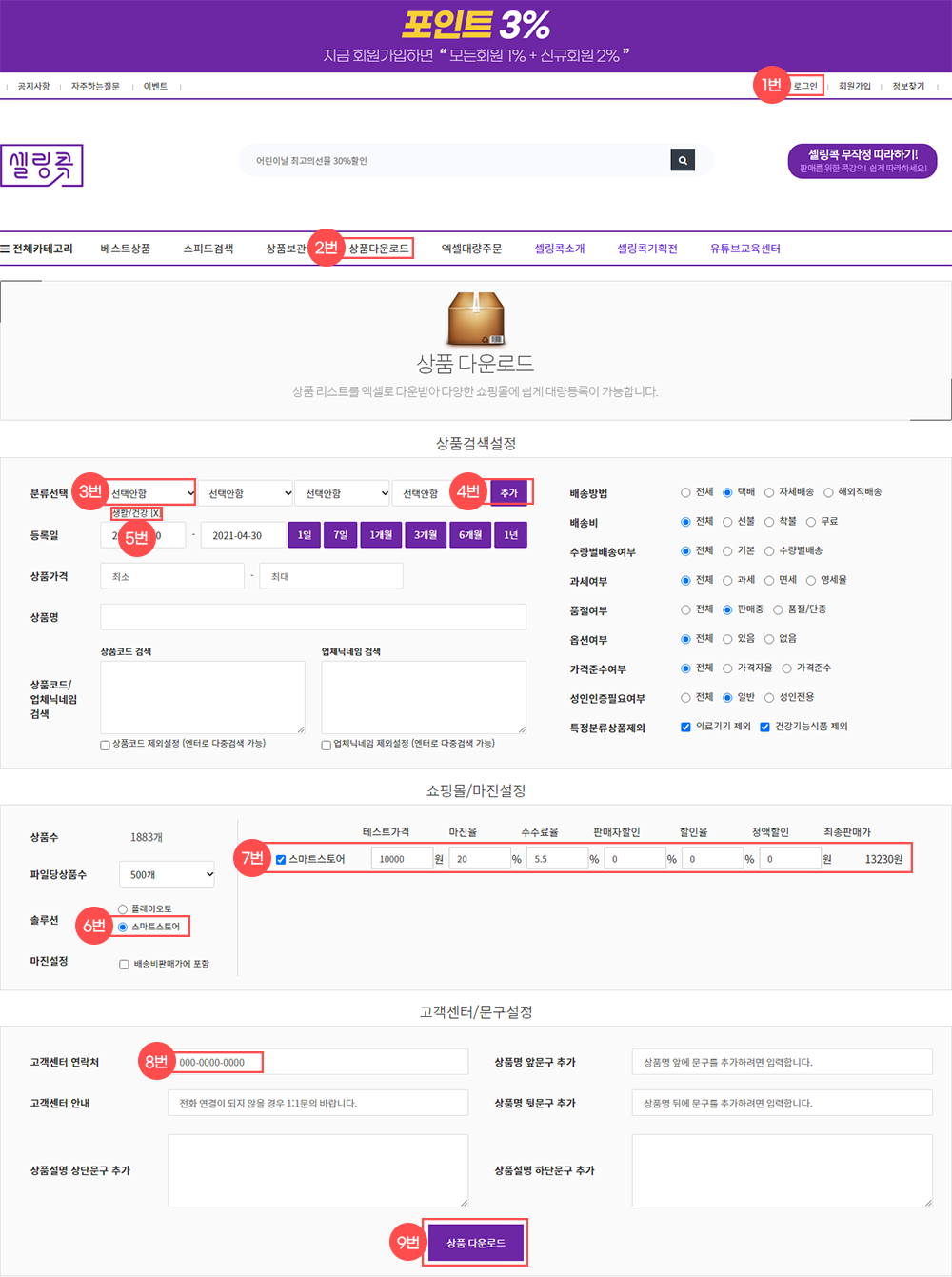Click the 상품 다운로드 button

(x=475, y=1242)
